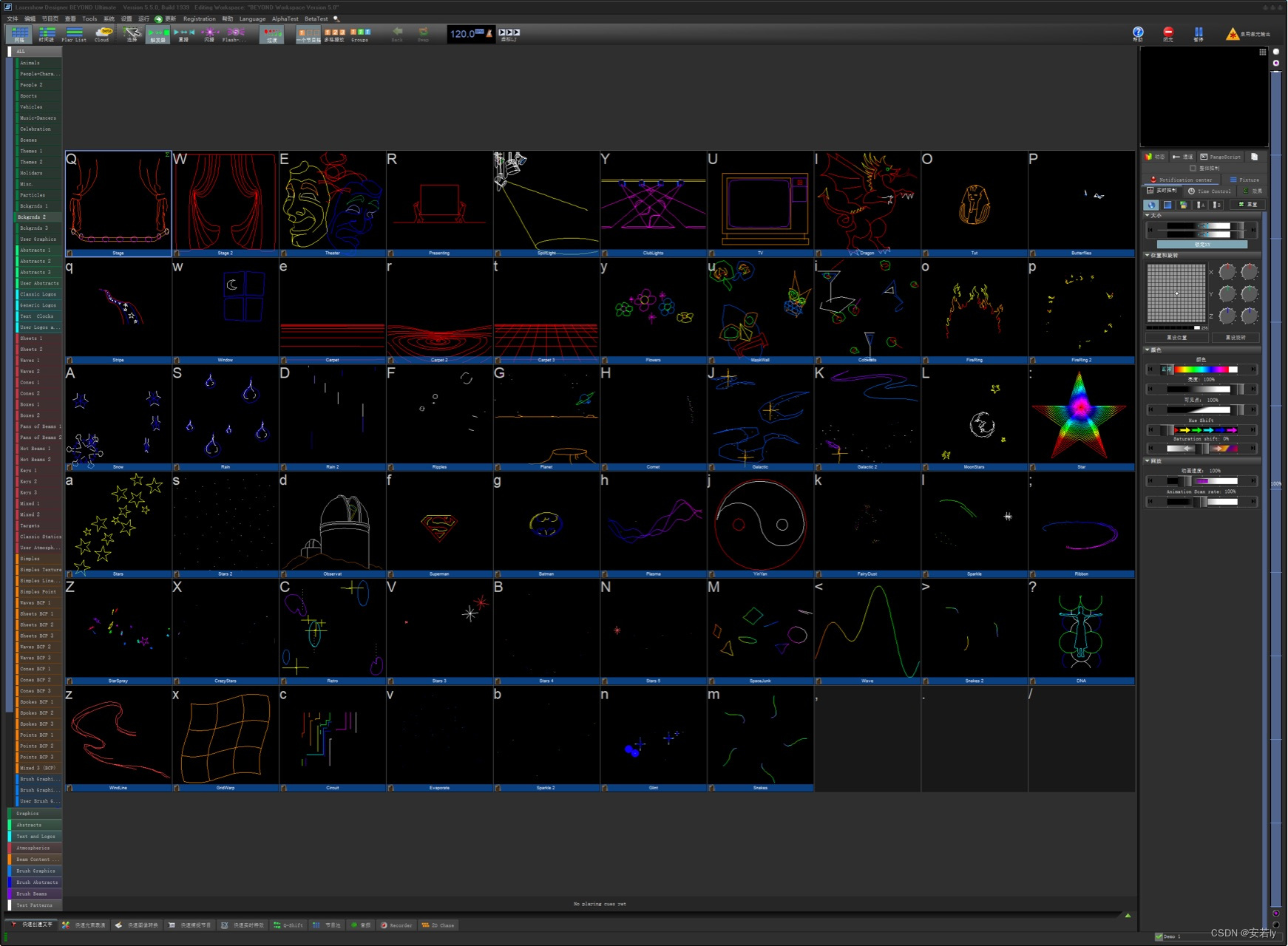Image resolution: width=1288 pixels, height=946 pixels.
Task: Expand the Graphics category group
Action: tap(35, 813)
